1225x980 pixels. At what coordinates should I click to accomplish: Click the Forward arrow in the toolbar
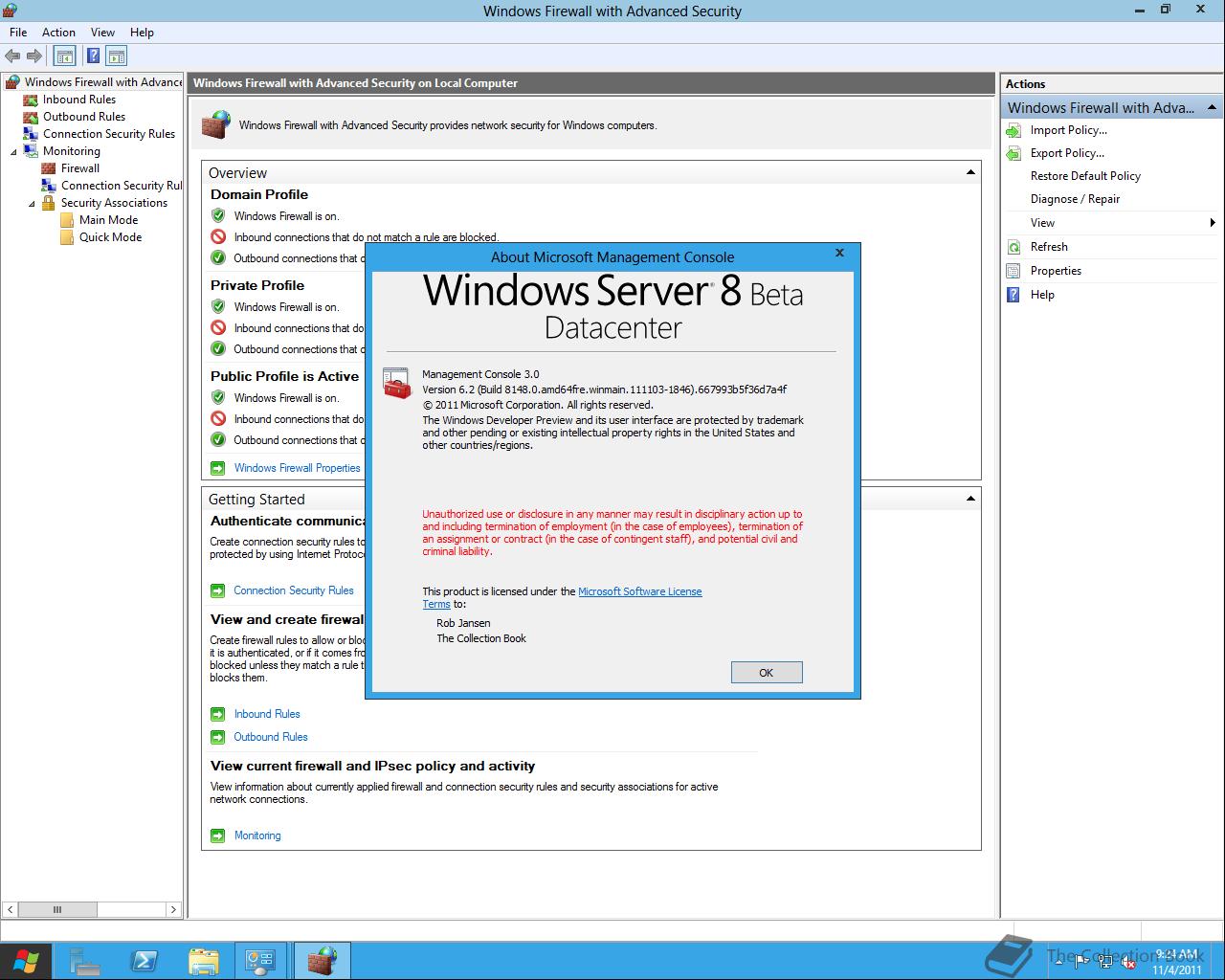point(34,56)
